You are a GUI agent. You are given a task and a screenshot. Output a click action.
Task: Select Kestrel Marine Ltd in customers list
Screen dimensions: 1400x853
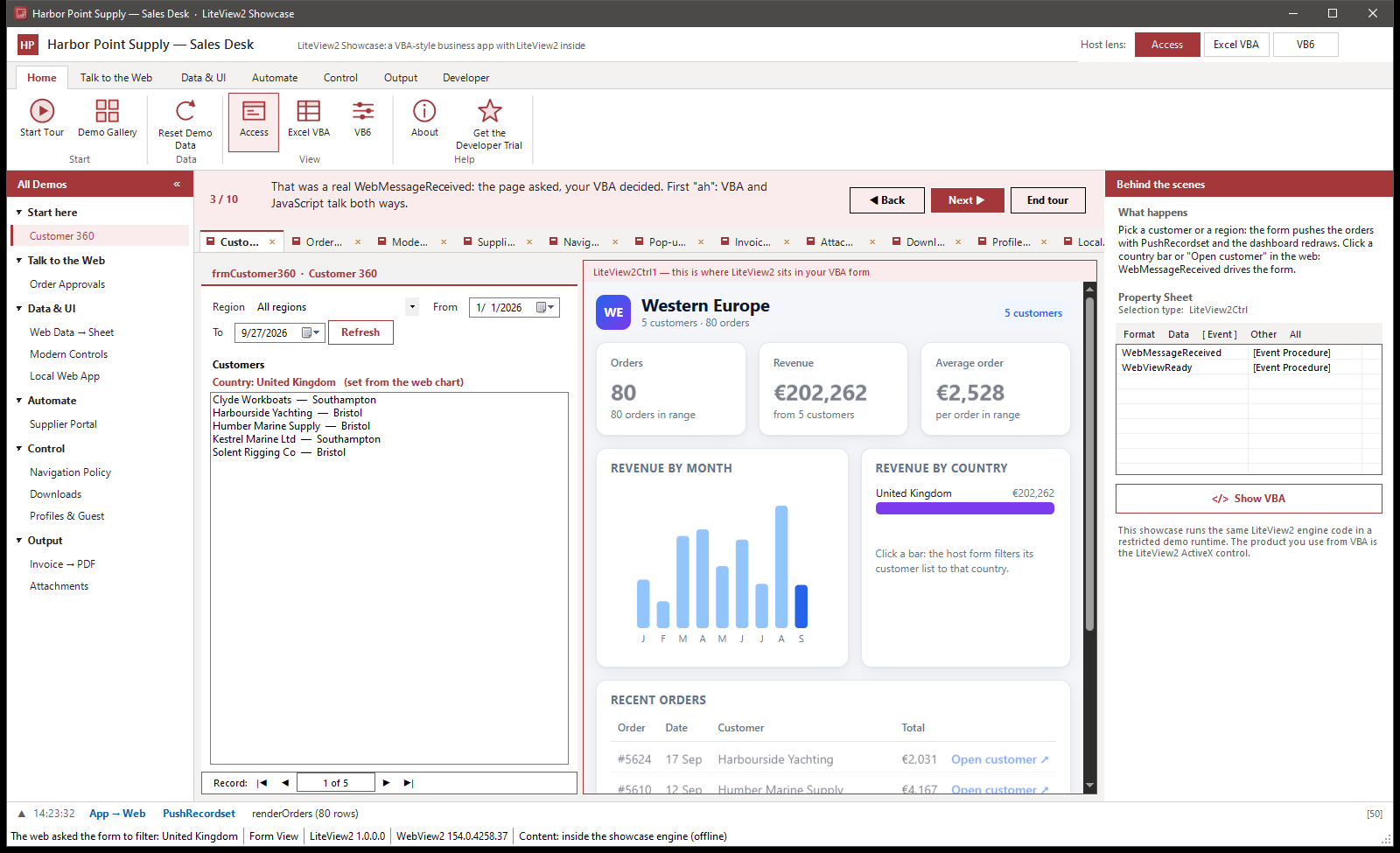pos(297,439)
